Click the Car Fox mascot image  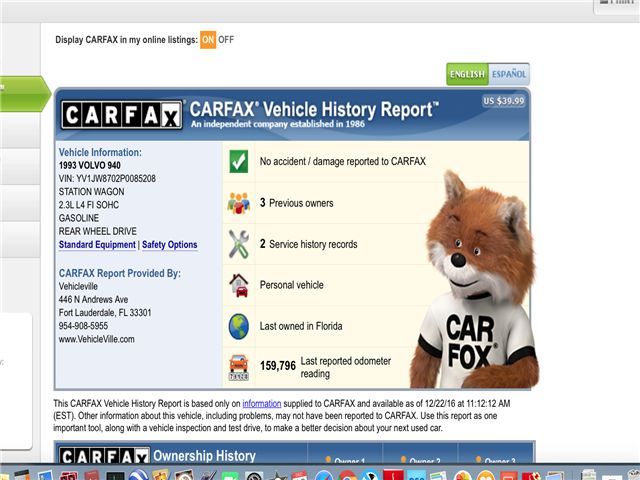pos(476,282)
